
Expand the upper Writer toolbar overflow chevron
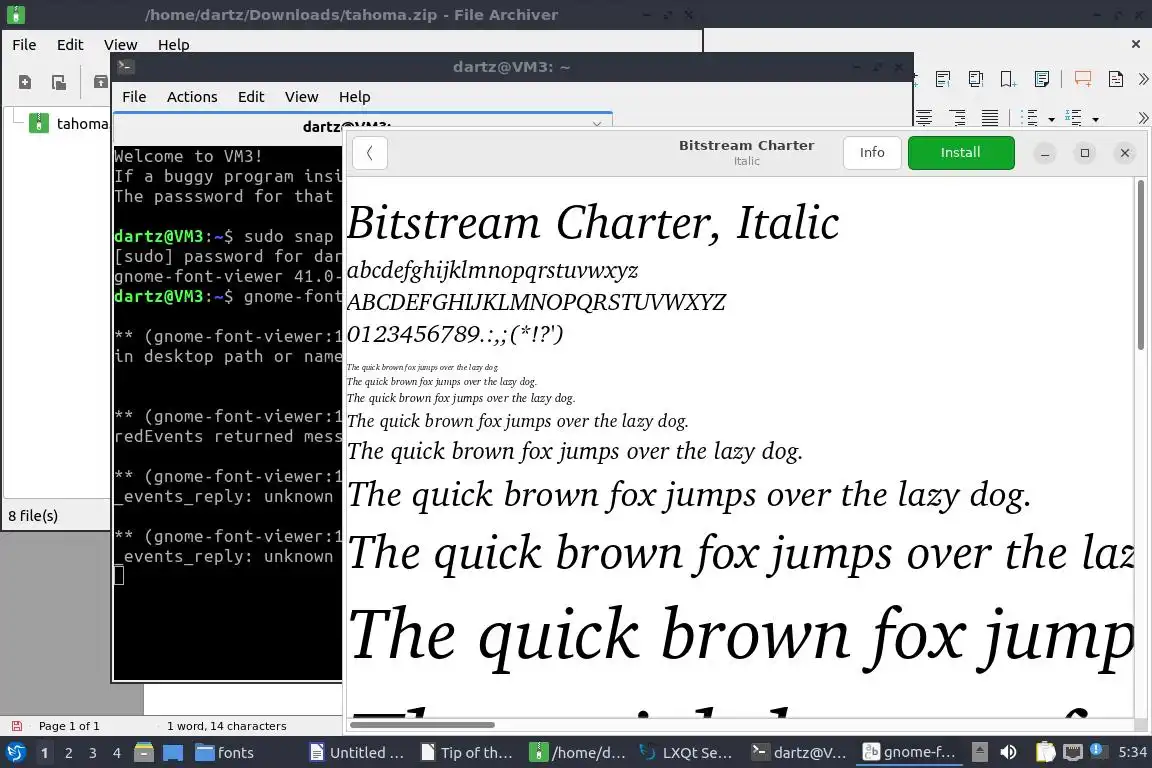click(x=1143, y=79)
